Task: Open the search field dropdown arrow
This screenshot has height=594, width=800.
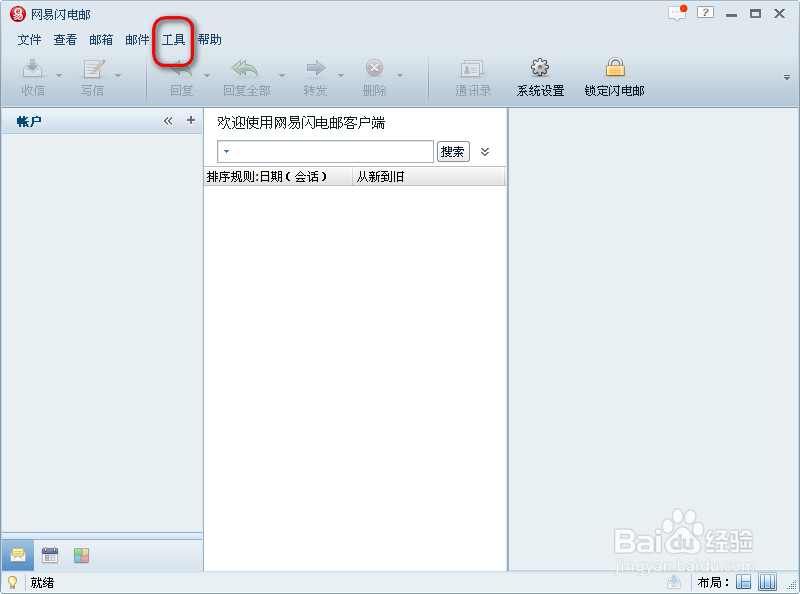Action: coord(227,152)
